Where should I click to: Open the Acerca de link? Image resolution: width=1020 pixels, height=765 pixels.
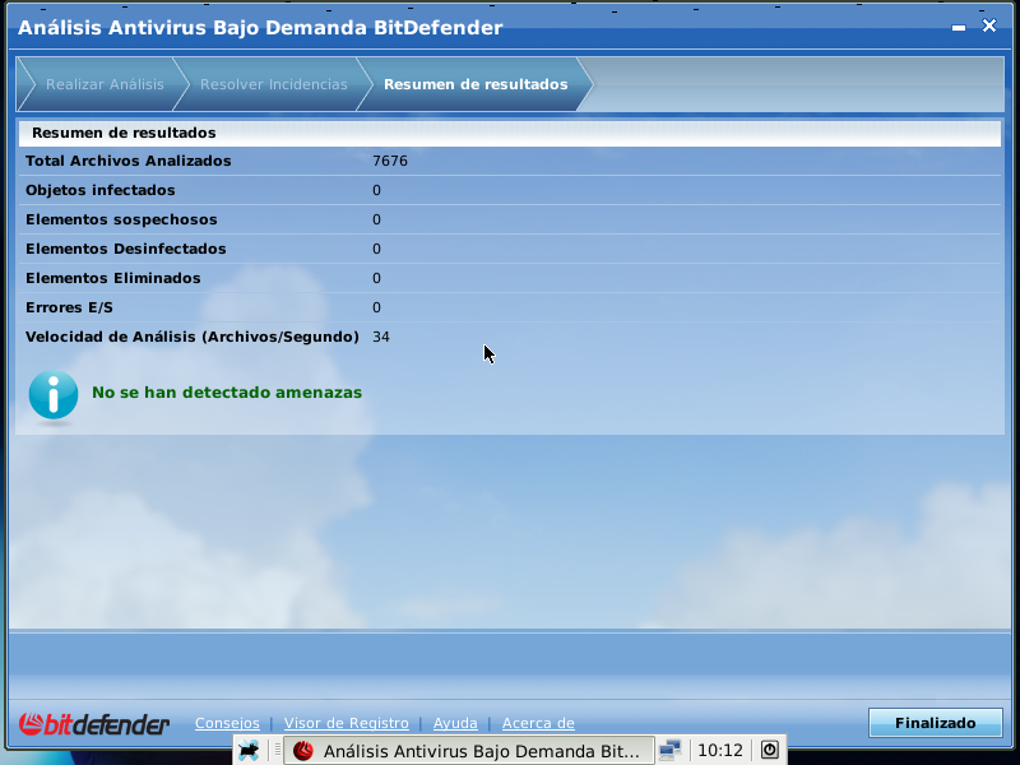point(538,723)
